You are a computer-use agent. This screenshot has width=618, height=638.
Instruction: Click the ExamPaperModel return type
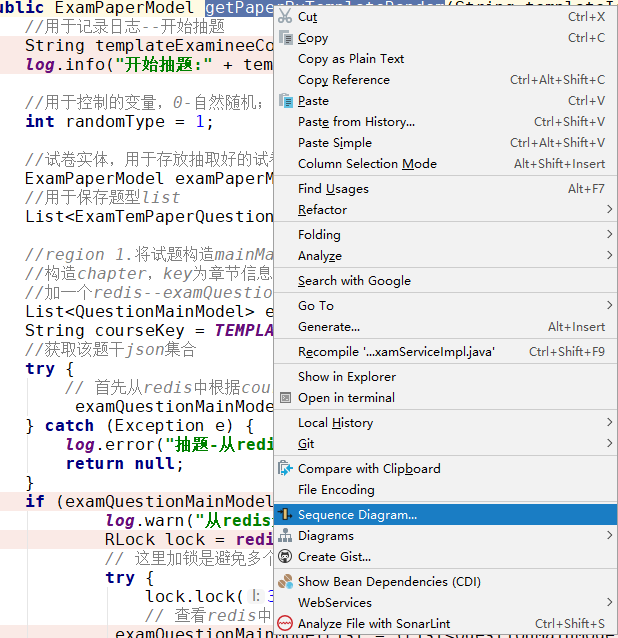(x=124, y=7)
